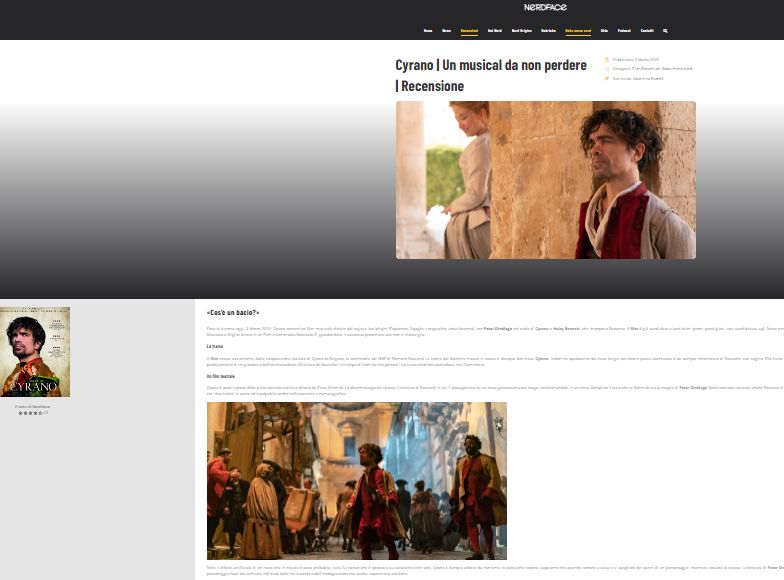The image size is (784, 580).
Task: Select the Recensioni menu item
Action: pyautogui.click(x=469, y=30)
